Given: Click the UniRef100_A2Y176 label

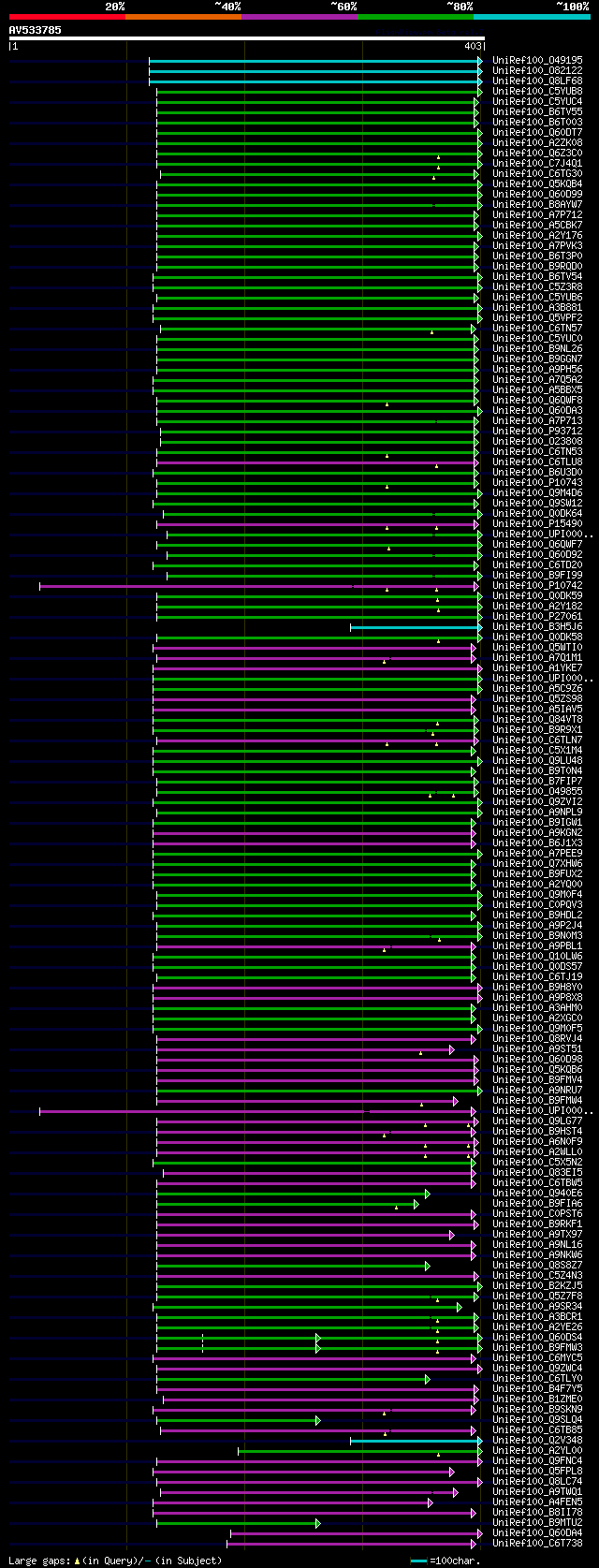Looking at the screenshot, I should [x=537, y=235].
